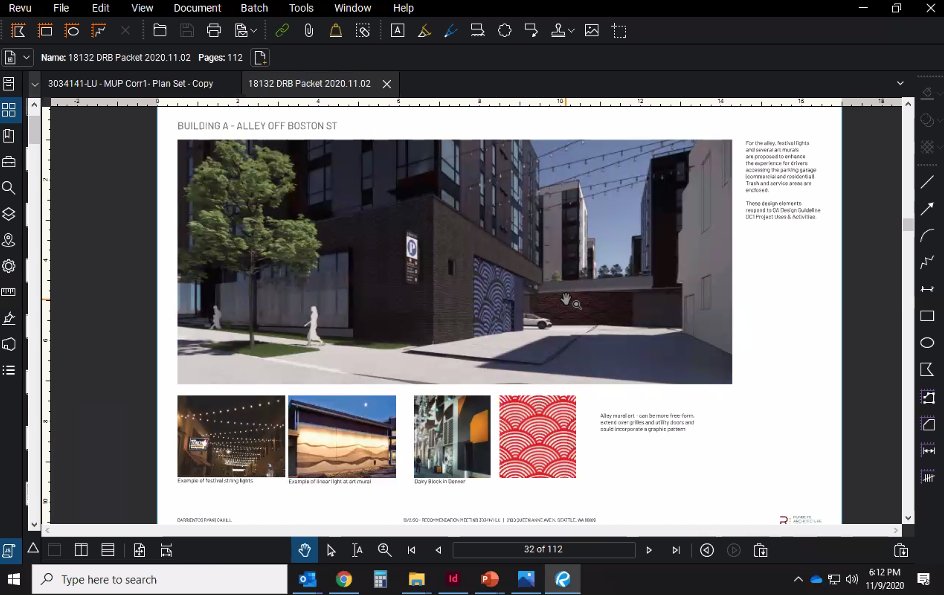
Task: Enable the Select Text tool
Action: pos(357,550)
